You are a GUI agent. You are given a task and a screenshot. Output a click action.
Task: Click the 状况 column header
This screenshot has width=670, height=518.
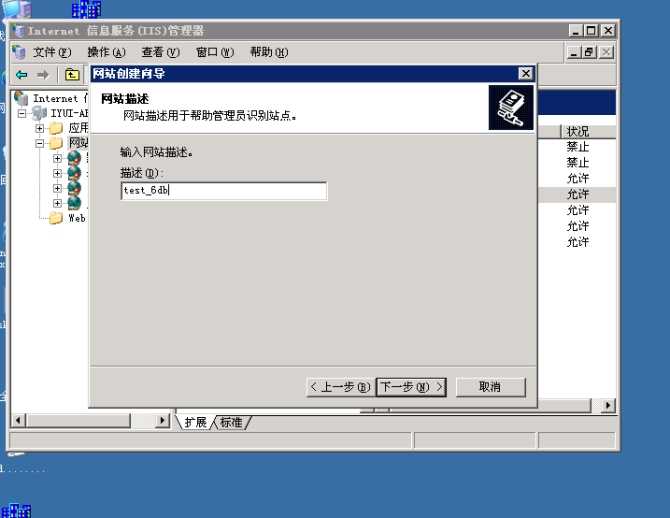coord(588,132)
